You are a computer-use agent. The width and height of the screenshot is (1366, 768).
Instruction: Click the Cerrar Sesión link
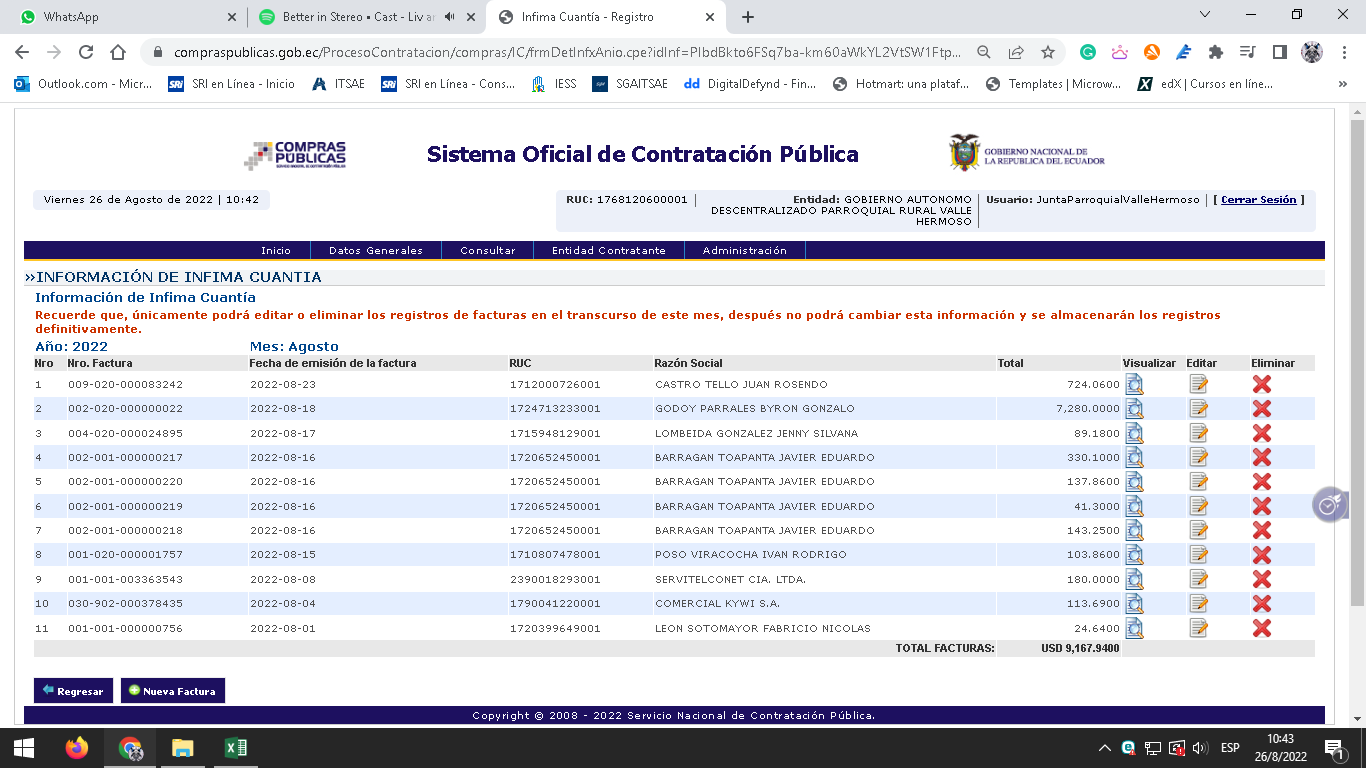pyautogui.click(x=1258, y=200)
